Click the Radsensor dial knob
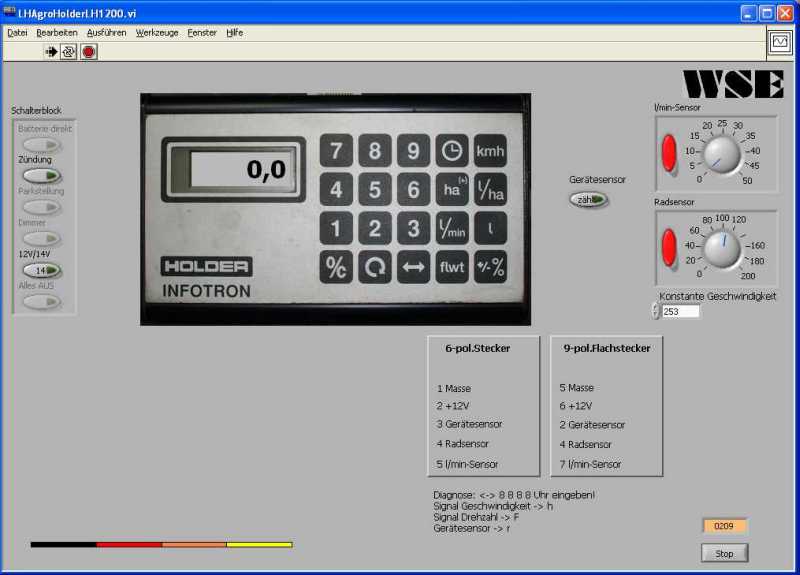This screenshot has height=575, width=800. (720, 248)
